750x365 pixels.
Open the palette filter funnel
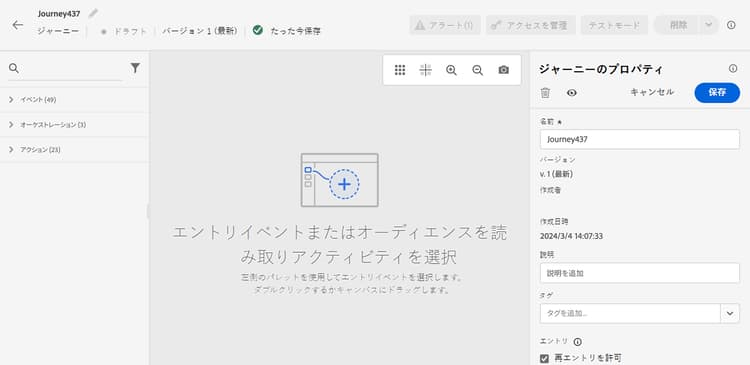coord(135,68)
